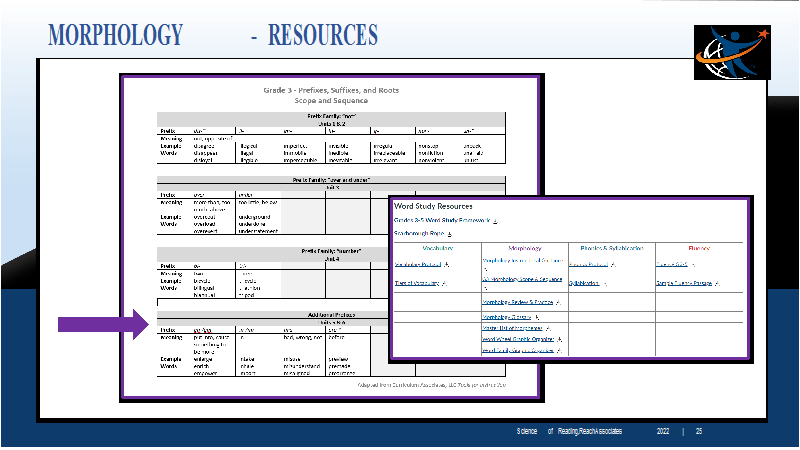Click the Scope and Sequence subtitle
Viewport: 800px width, 450px height.
[x=331, y=101]
